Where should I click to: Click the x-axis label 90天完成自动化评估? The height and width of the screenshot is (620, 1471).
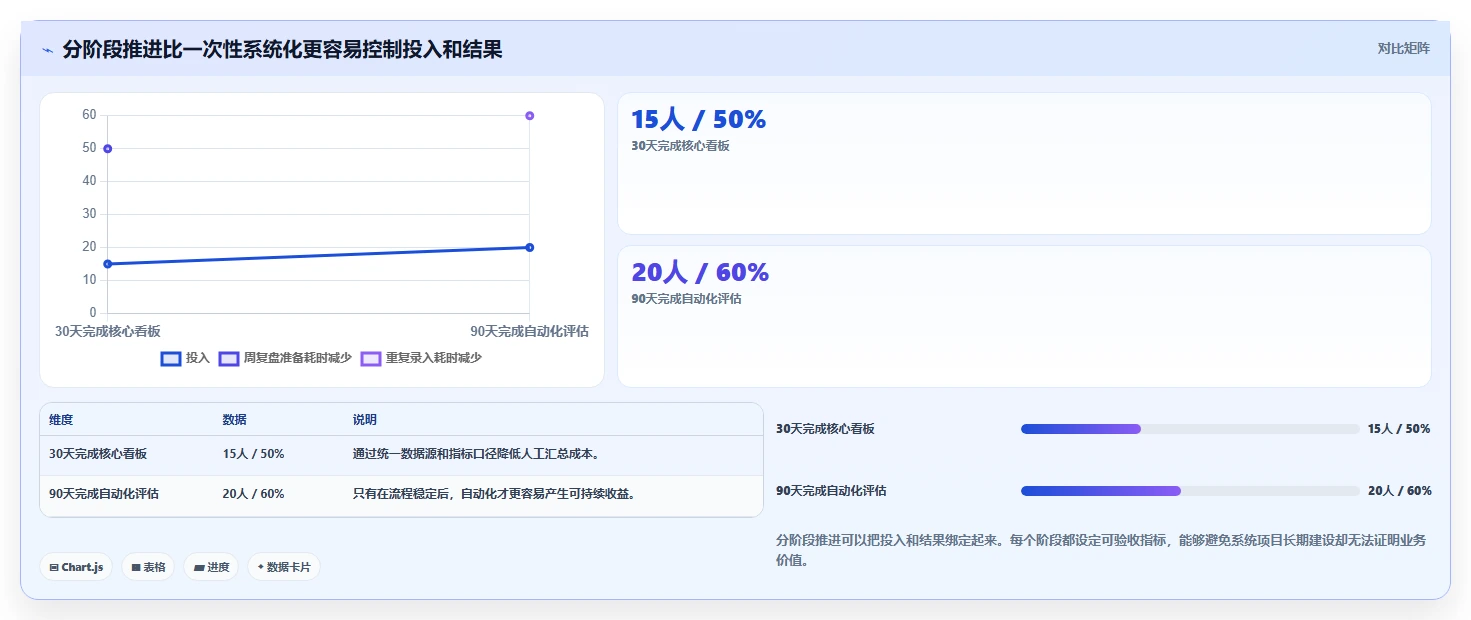tap(530, 332)
